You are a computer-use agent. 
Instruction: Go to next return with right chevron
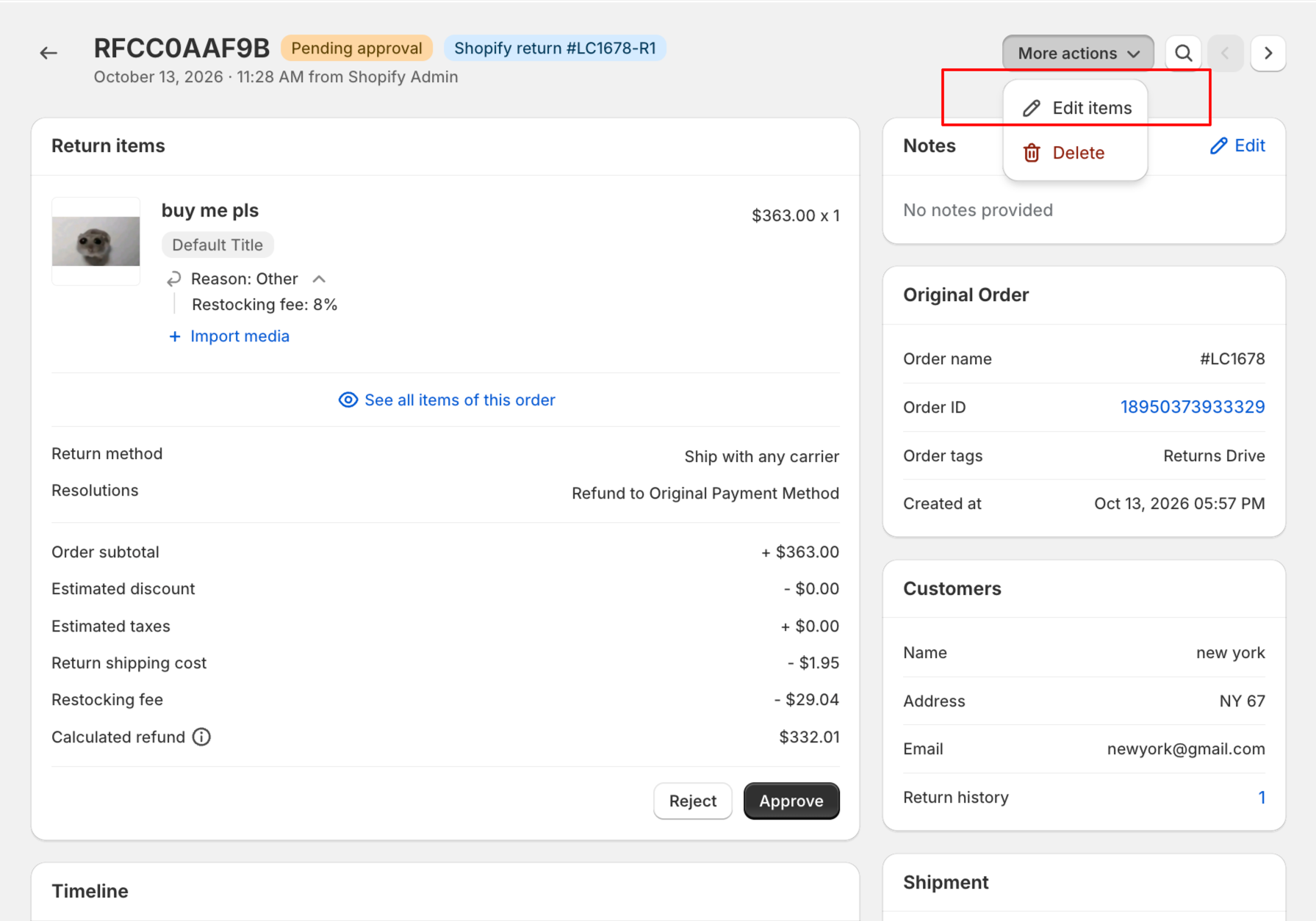tap(1268, 53)
